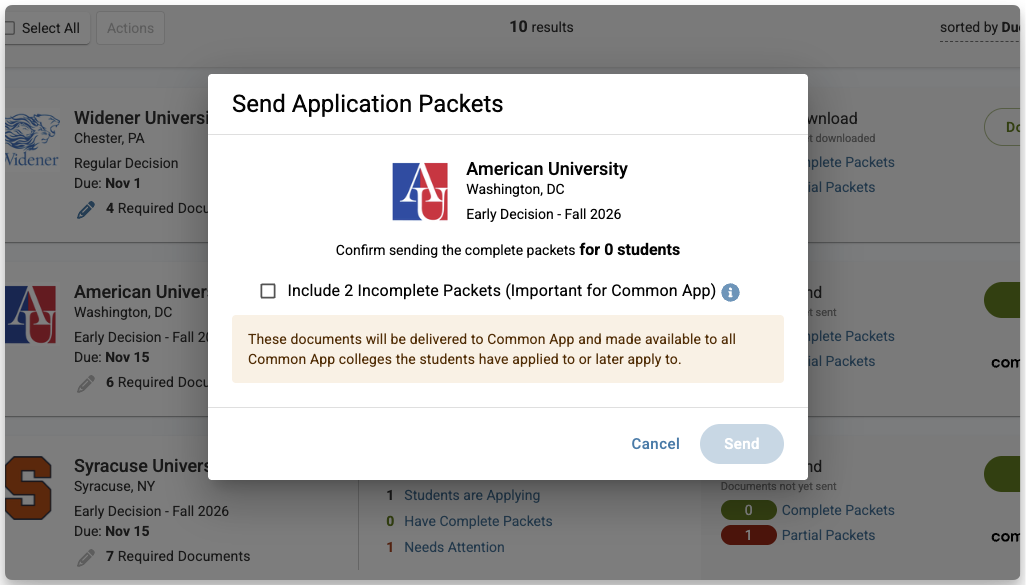Click the Send button in the dialog

pyautogui.click(x=741, y=444)
